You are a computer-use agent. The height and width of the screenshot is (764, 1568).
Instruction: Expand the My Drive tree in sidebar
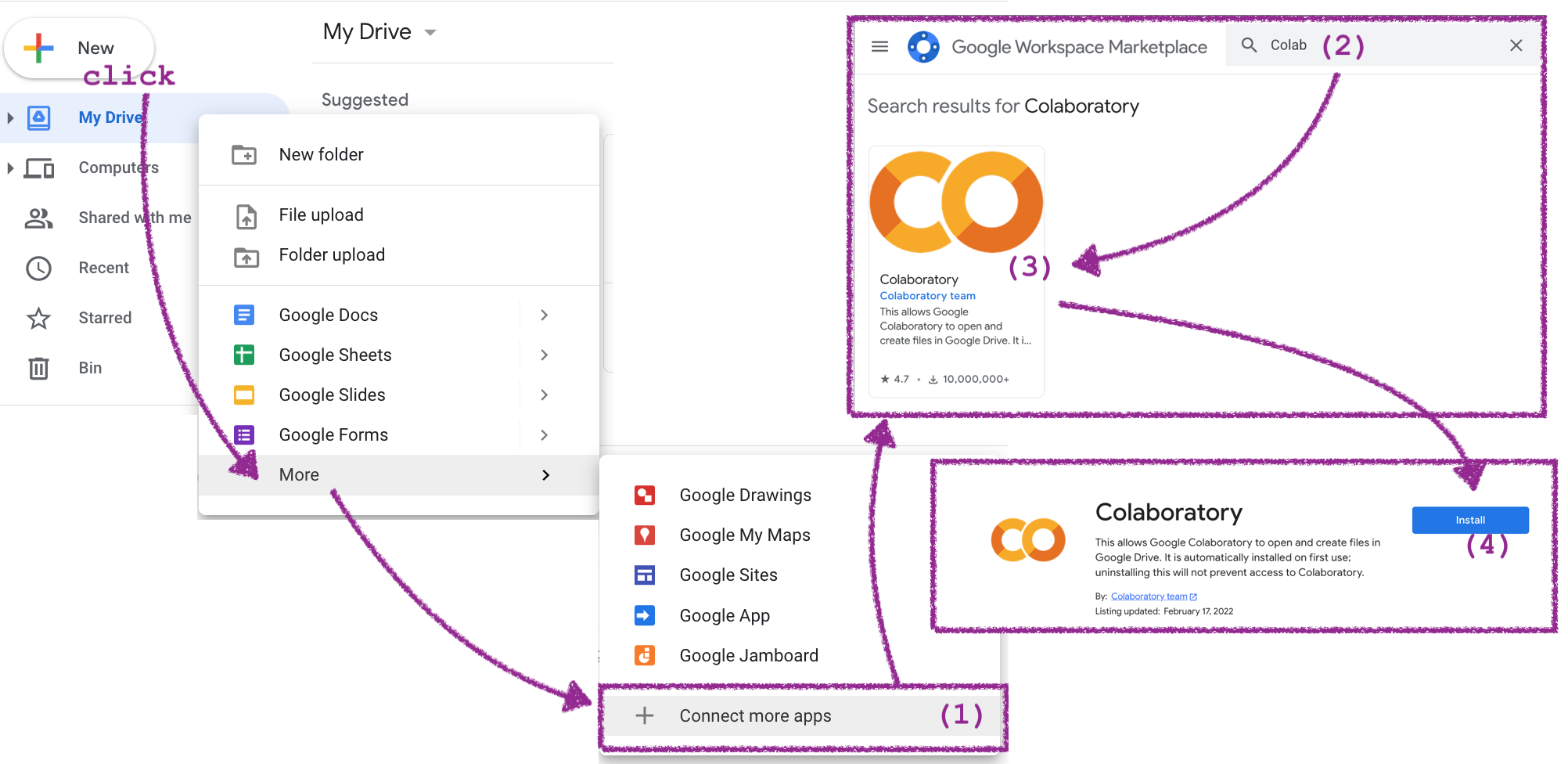click(x=10, y=117)
